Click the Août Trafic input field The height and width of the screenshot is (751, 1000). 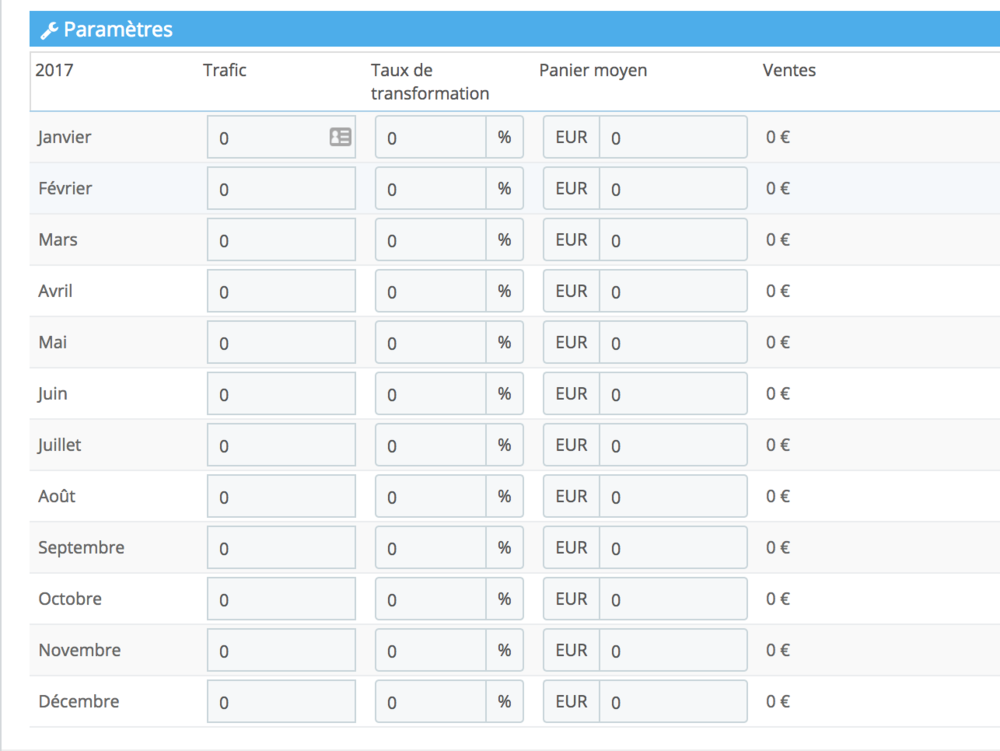[281, 497]
